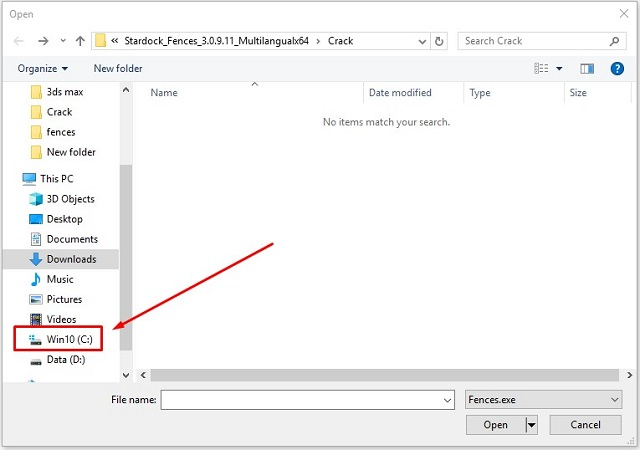Screen dimensions: 640x450
Task: Select This PC in navigation pane
Action: coord(48,179)
